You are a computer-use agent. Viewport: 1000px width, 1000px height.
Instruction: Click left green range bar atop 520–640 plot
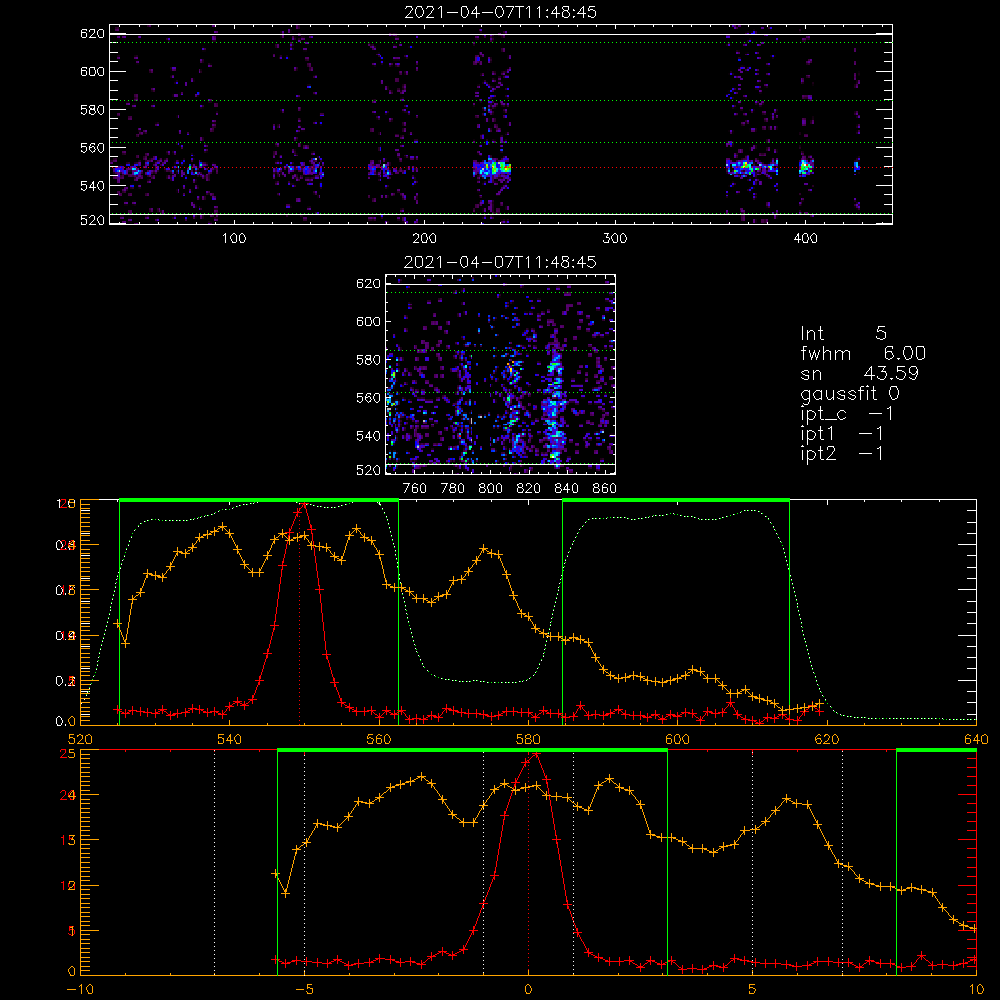259,500
